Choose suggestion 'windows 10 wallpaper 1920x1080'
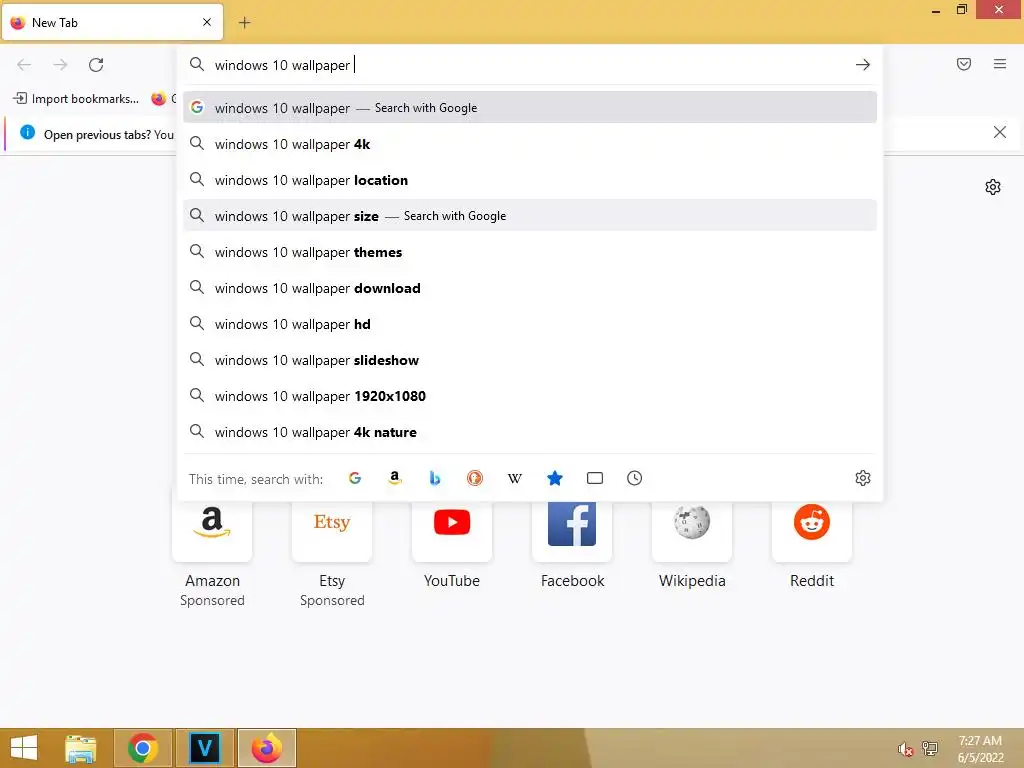Image resolution: width=1024 pixels, height=768 pixels. pyautogui.click(x=530, y=395)
